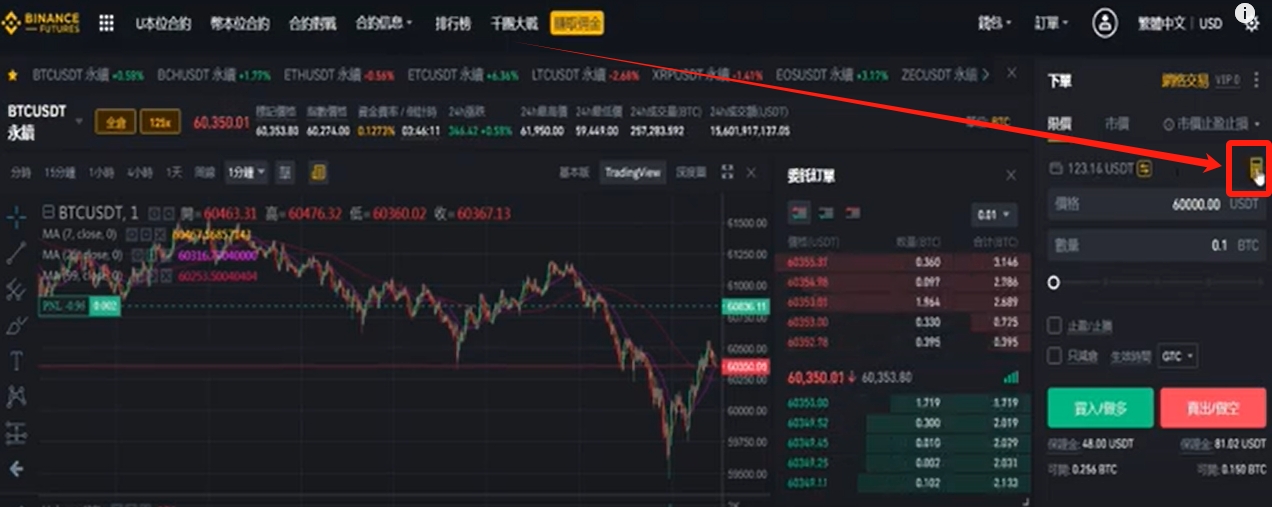Tick the 只減倉 reduce-only checkbox
1272x507 pixels.
(x=1054, y=356)
